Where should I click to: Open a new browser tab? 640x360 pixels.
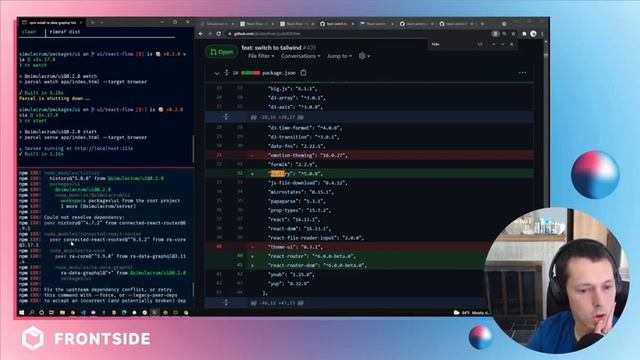tap(482, 24)
